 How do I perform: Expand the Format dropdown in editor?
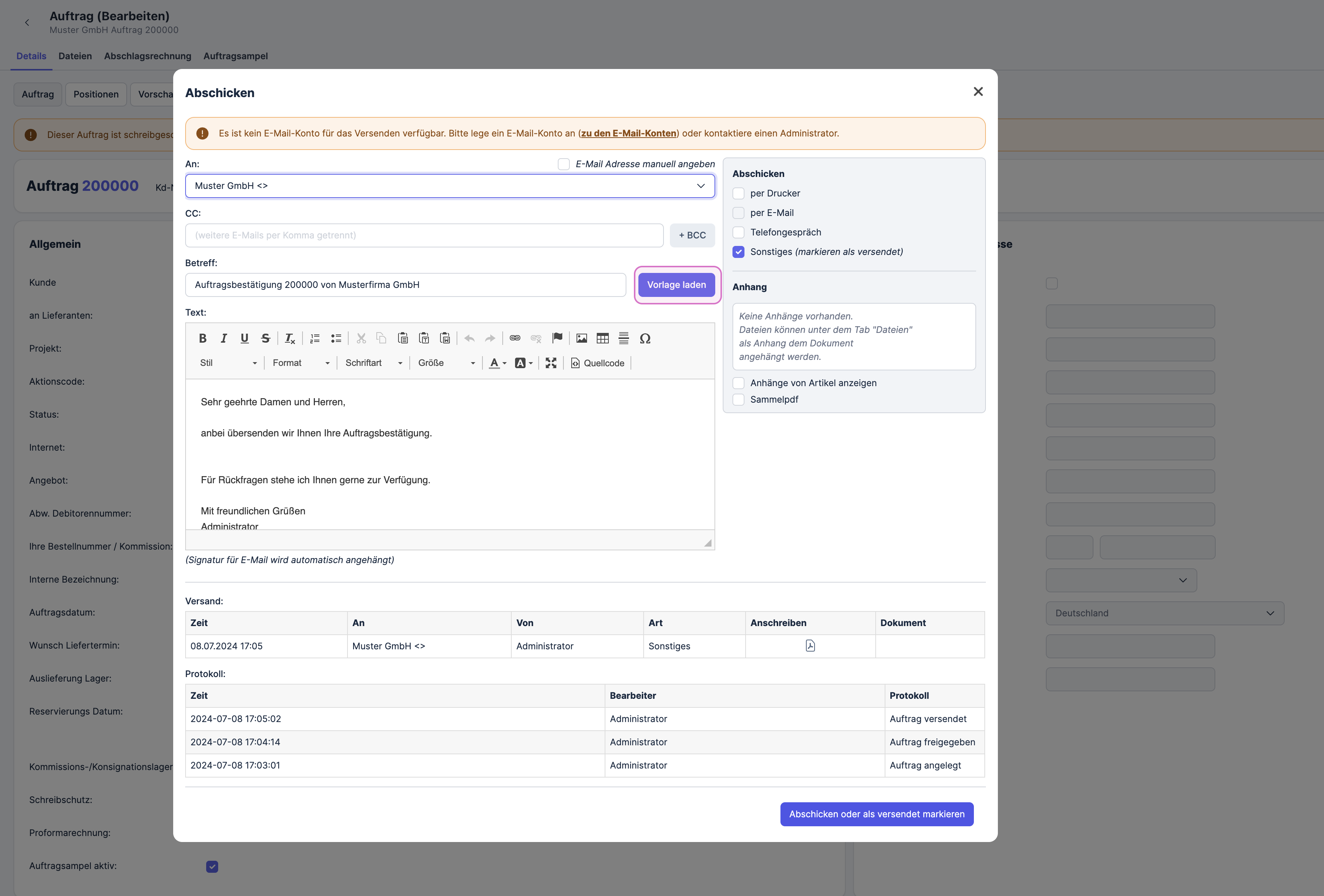pos(300,363)
